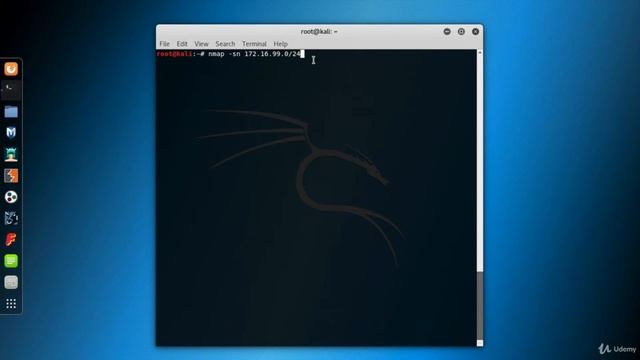Open Faraday red F icon in dock
Viewport: 640px width, 360px height.
[x=11, y=240]
